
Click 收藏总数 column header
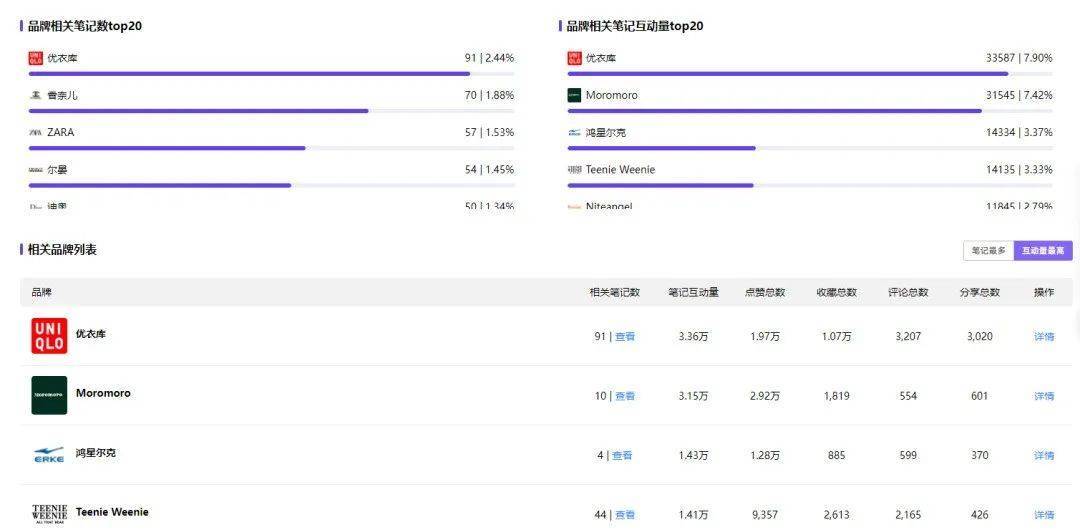pyautogui.click(x=837, y=292)
